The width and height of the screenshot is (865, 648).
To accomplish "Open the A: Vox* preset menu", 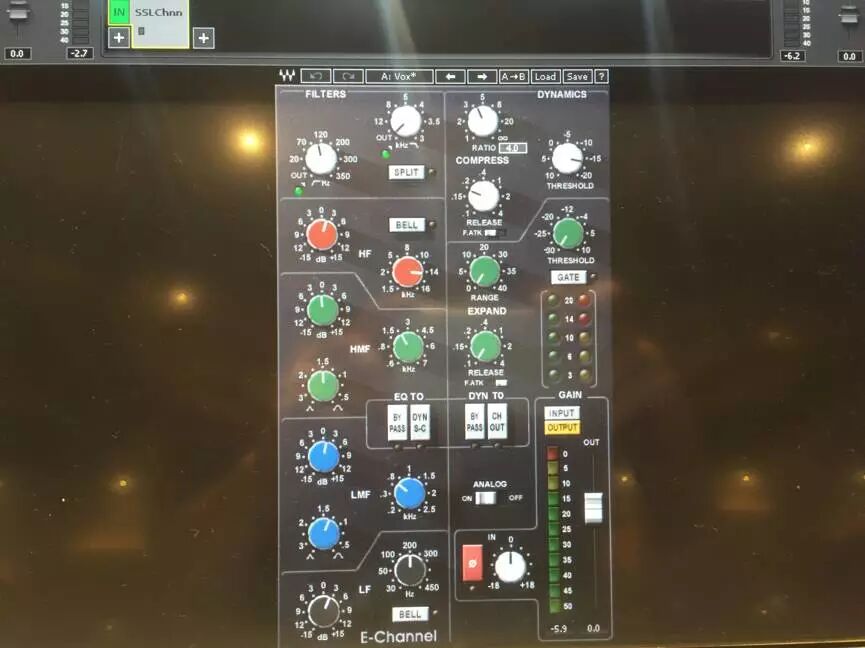I will click(399, 76).
